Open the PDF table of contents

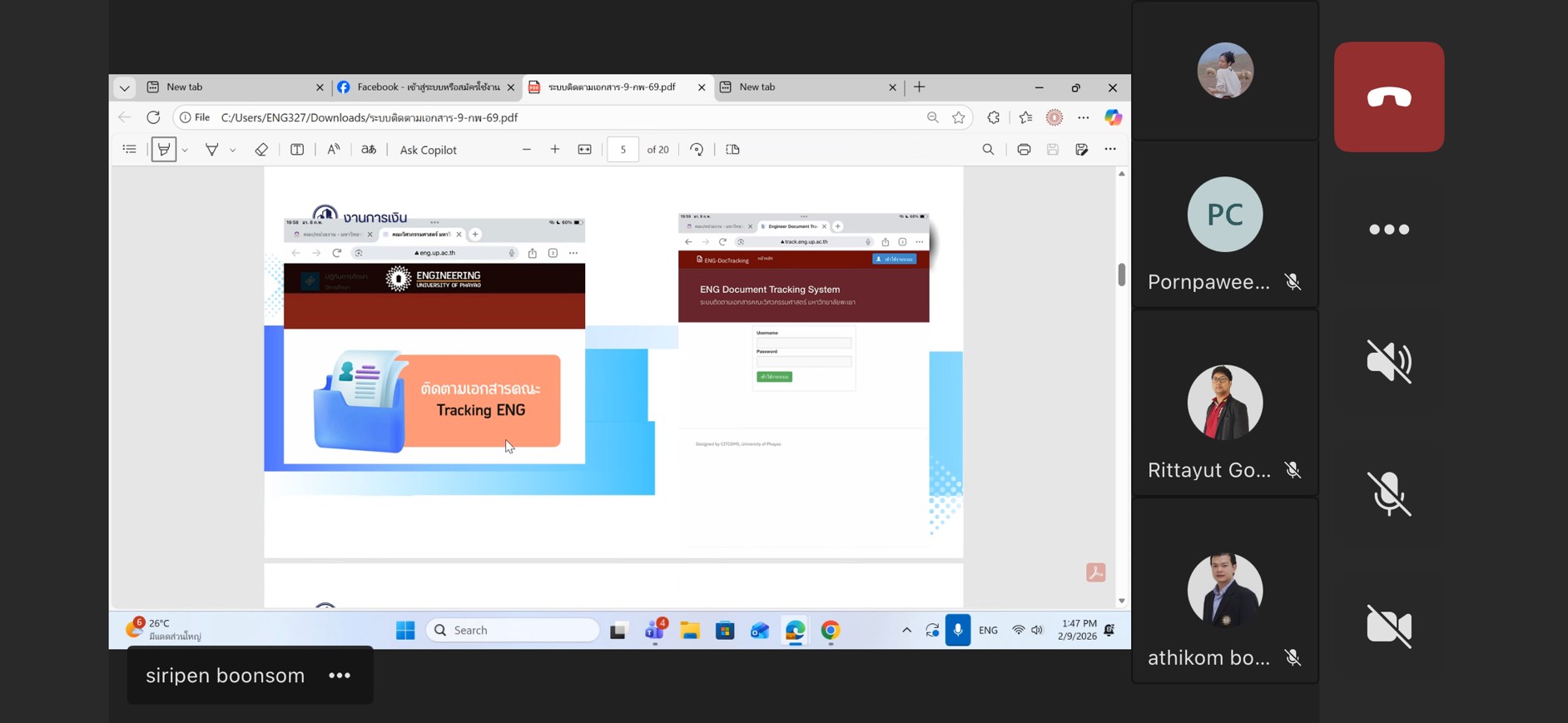pyautogui.click(x=130, y=150)
